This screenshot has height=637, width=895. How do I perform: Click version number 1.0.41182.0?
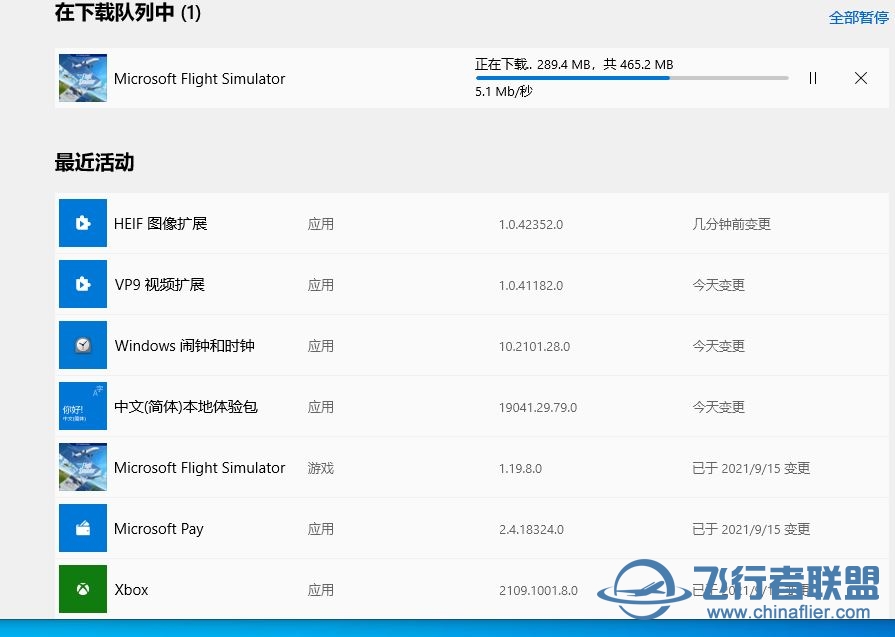tap(531, 285)
